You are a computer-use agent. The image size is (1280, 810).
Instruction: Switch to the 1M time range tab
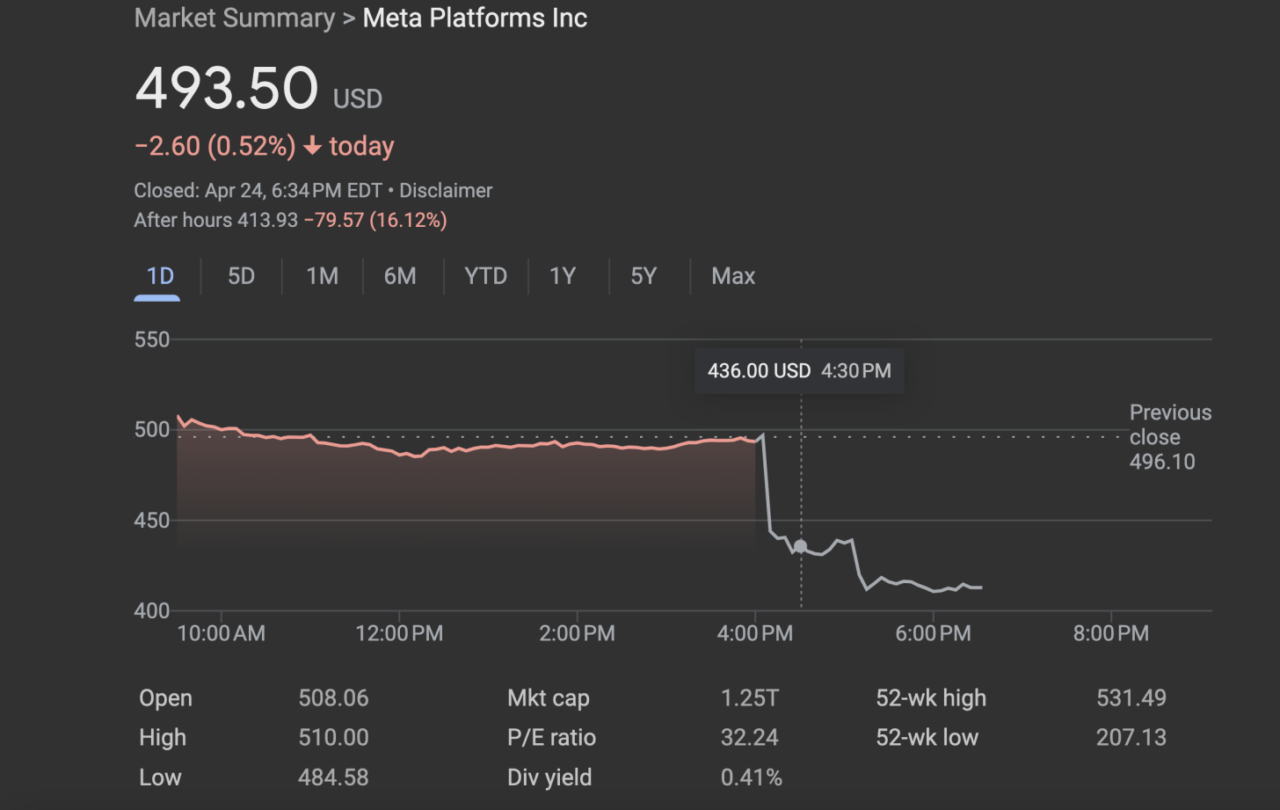(322, 276)
